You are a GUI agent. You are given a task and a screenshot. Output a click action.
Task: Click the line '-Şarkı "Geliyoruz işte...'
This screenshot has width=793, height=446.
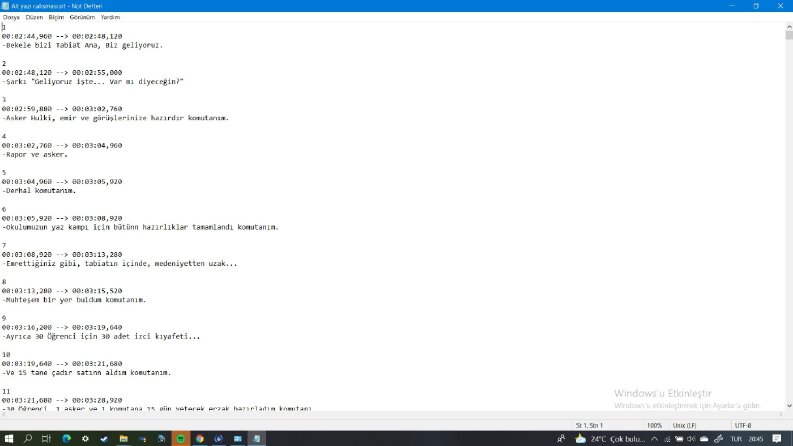point(93,81)
